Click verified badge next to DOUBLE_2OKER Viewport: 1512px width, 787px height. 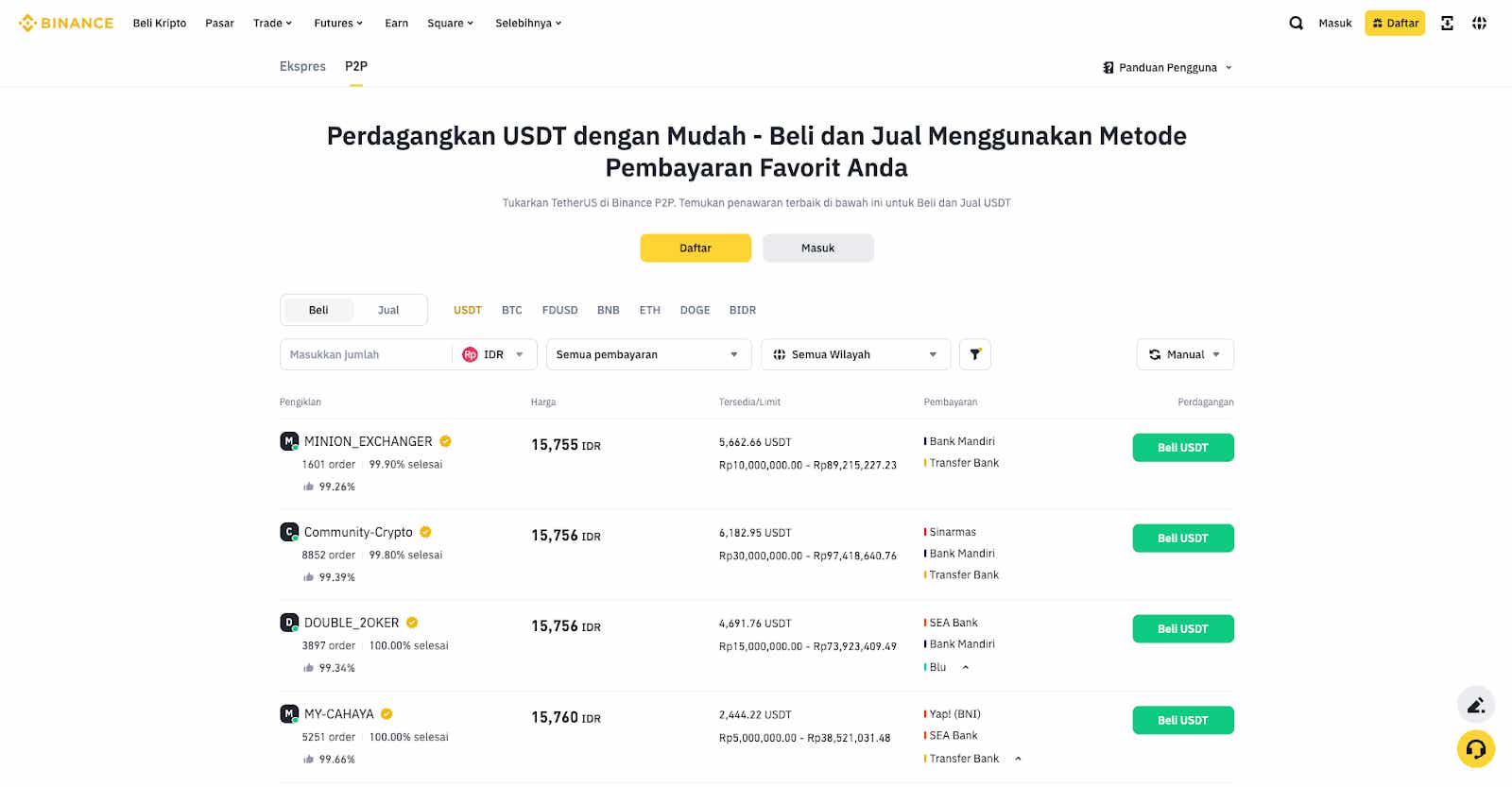[412, 623]
